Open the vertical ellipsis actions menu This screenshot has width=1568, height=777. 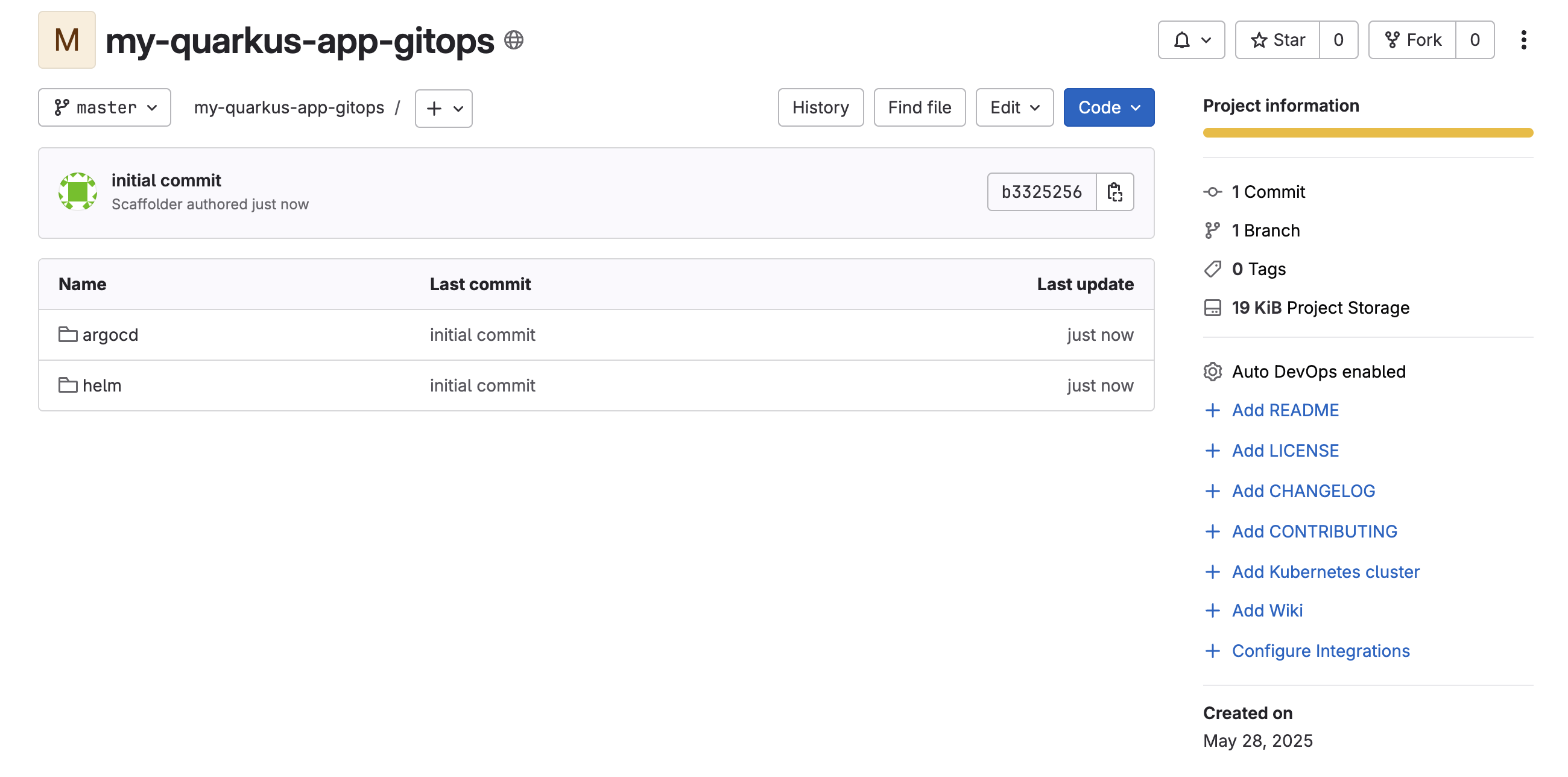(x=1523, y=40)
